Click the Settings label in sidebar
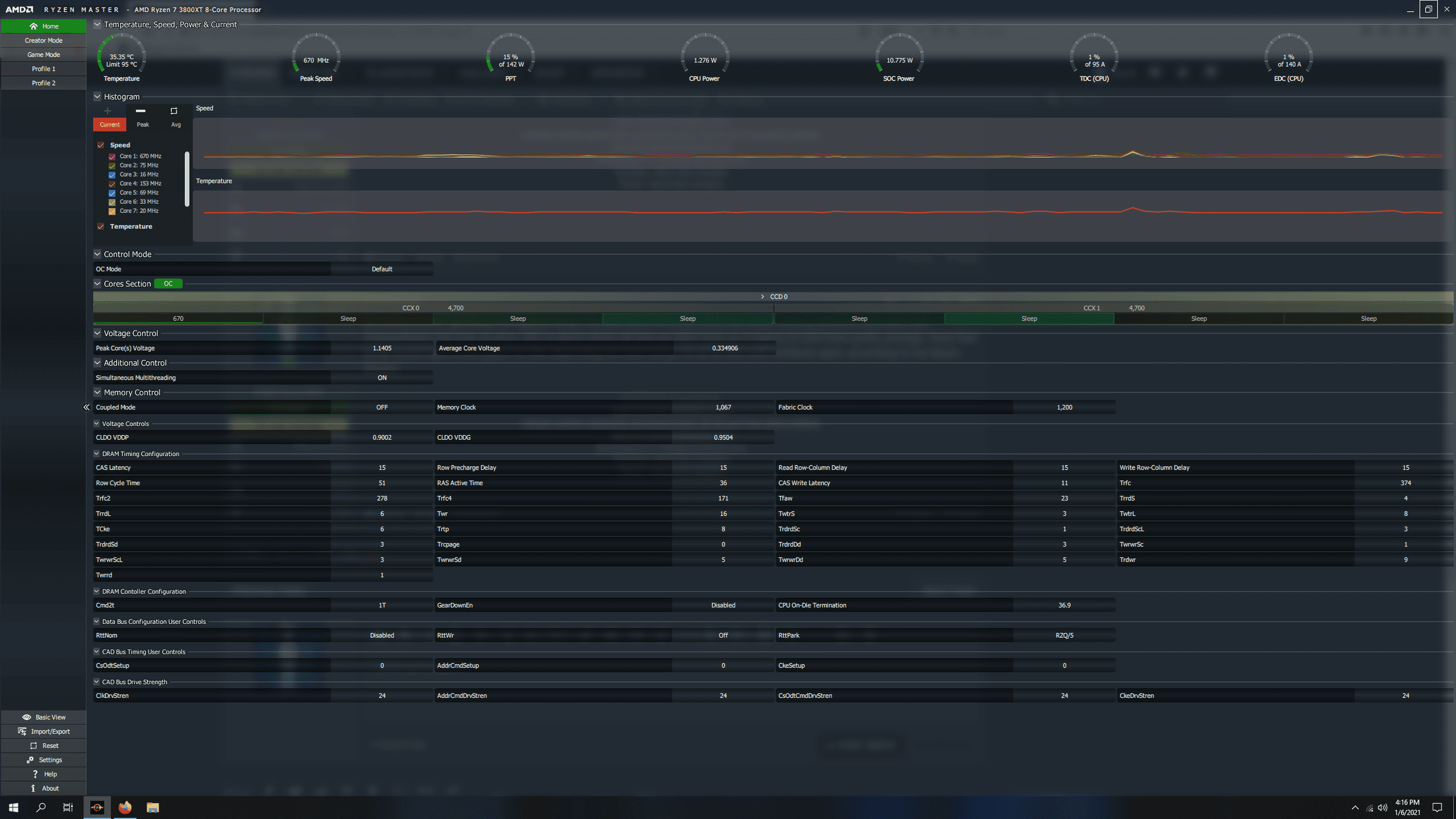Viewport: 1456px width, 819px height. click(50, 760)
